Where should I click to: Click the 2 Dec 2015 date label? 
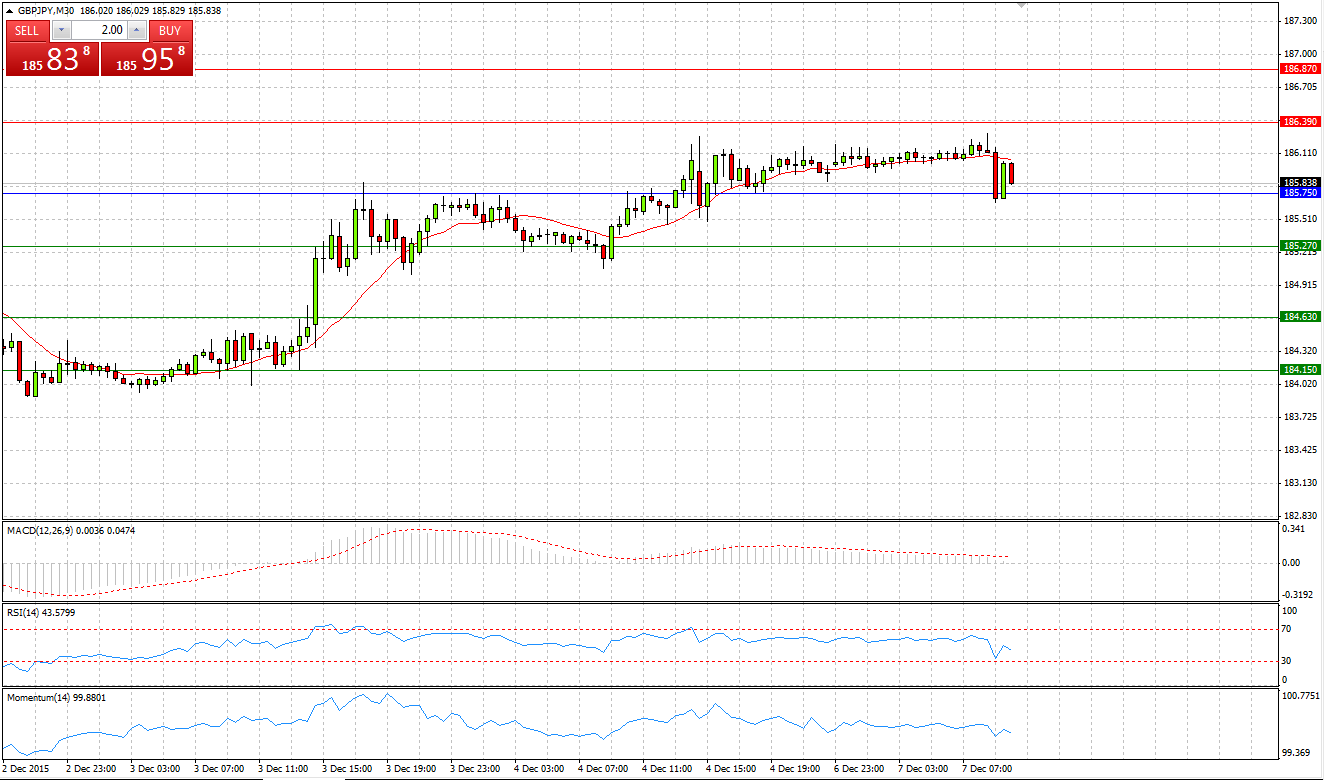tap(24, 769)
